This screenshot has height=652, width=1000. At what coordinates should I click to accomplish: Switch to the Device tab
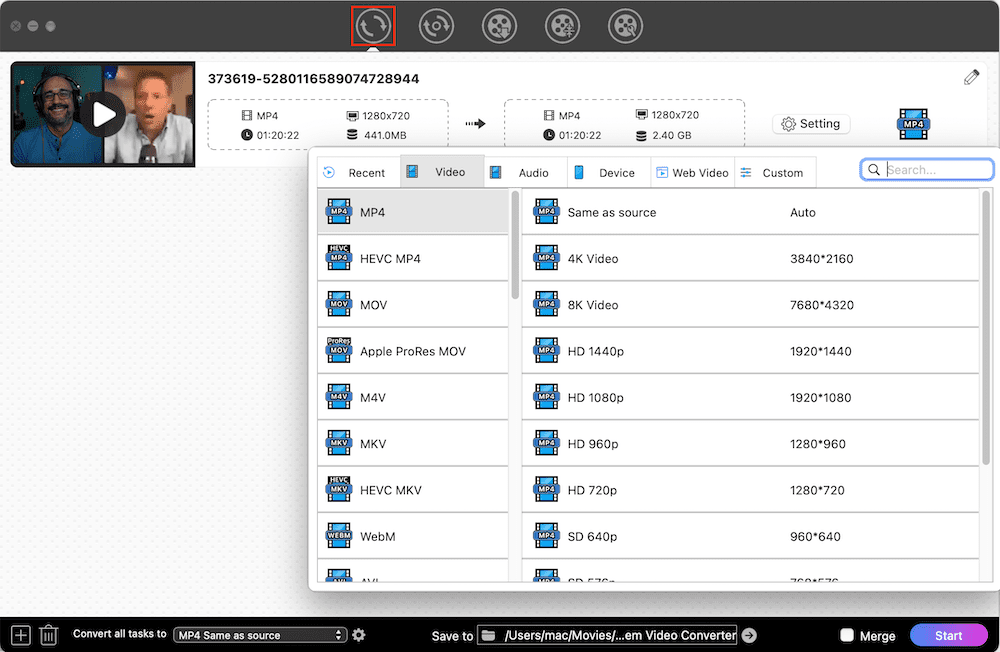(609, 172)
